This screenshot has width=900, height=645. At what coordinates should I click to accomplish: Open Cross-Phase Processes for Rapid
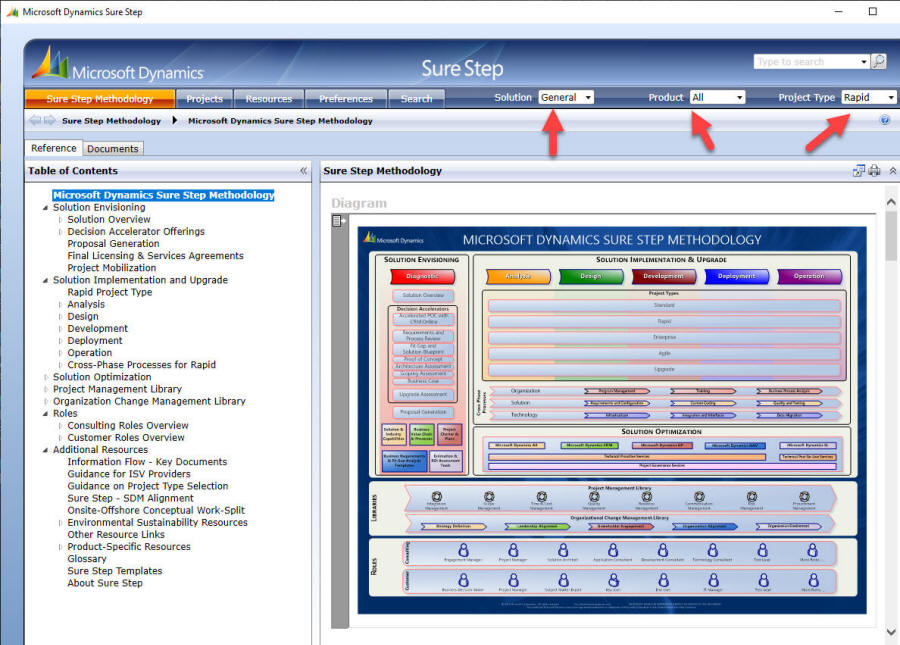[x=142, y=364]
